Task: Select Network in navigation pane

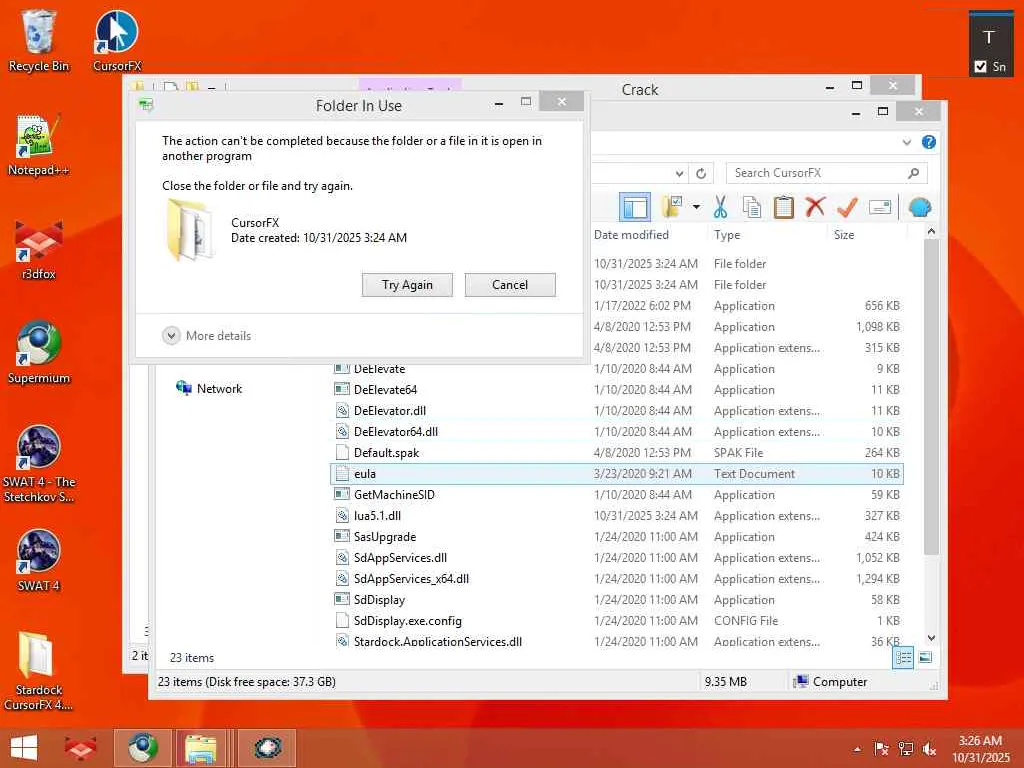Action: click(x=209, y=389)
